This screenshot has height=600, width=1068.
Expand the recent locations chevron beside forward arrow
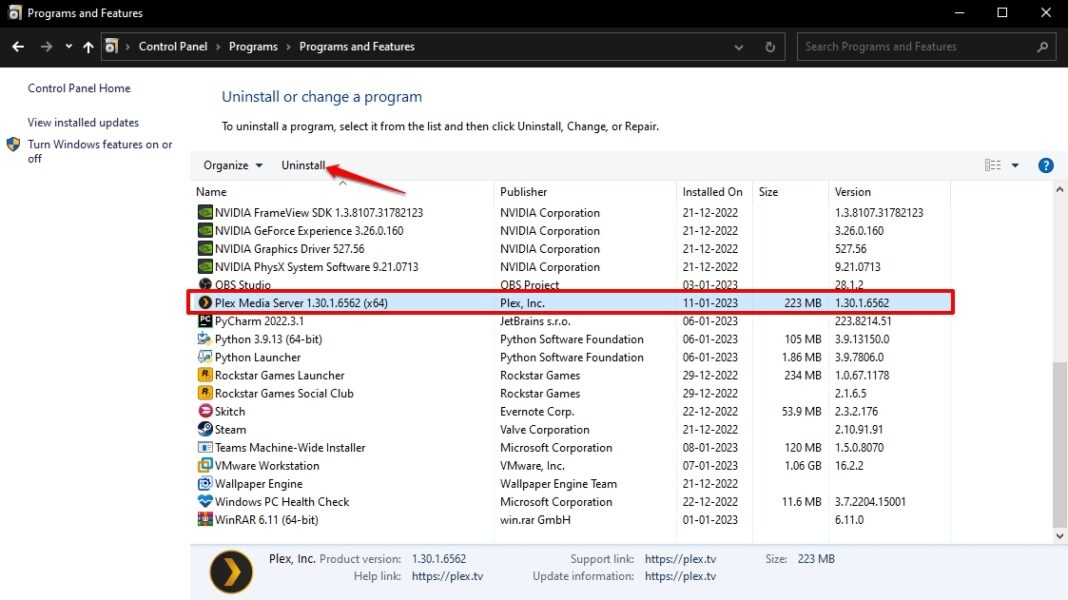click(68, 46)
